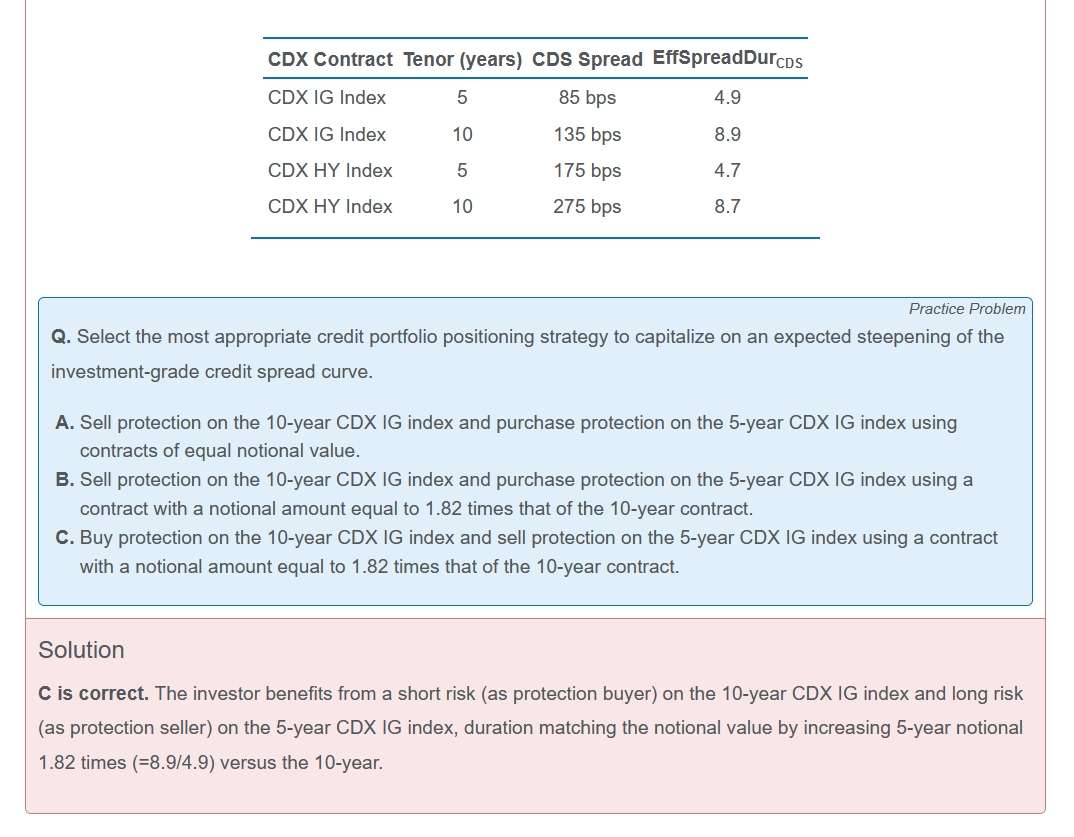This screenshot has width=1074, height=837.
Task: Click the bold 'Q.' question marker
Action: [61, 337]
